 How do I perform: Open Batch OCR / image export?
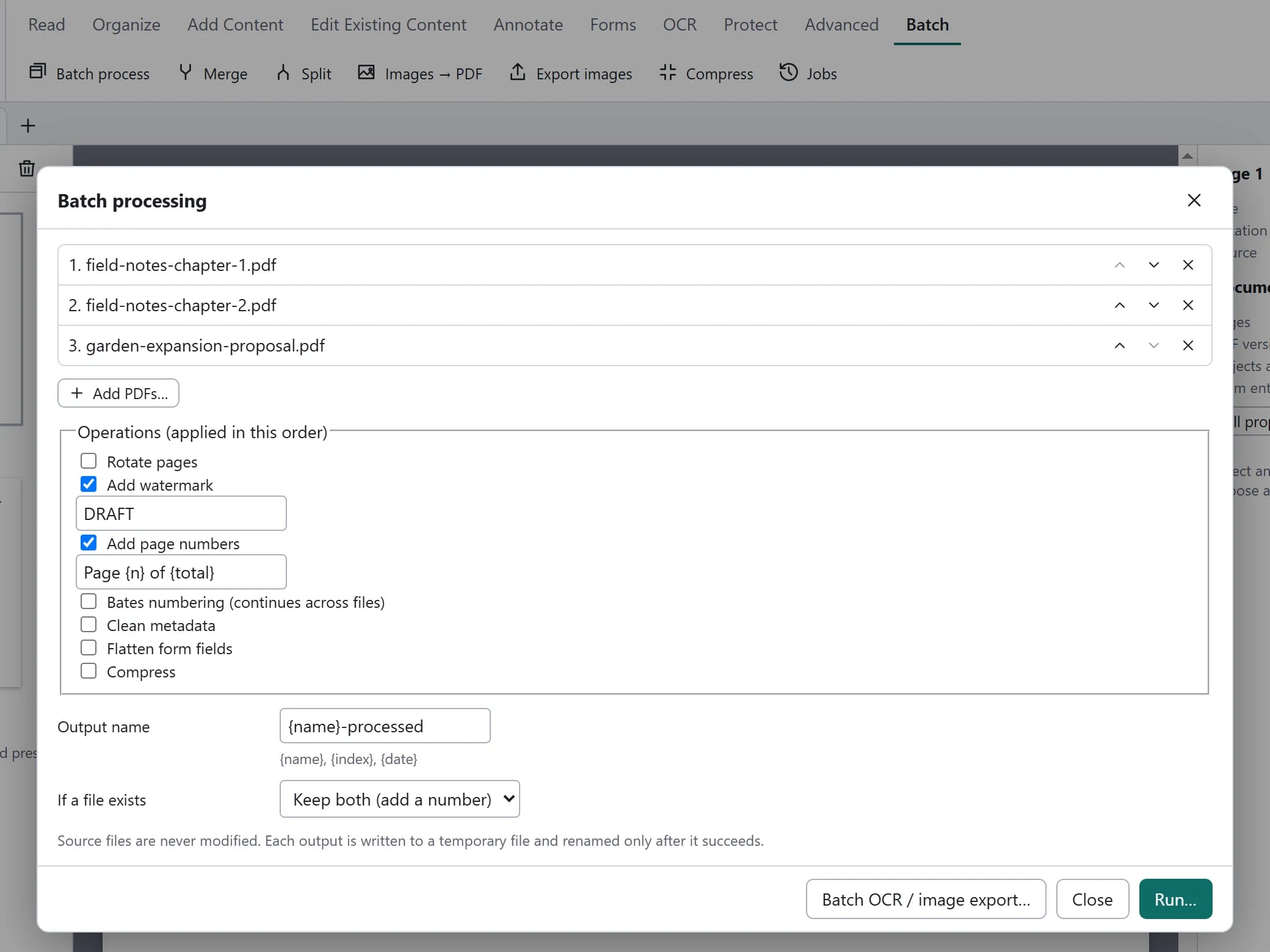[926, 899]
